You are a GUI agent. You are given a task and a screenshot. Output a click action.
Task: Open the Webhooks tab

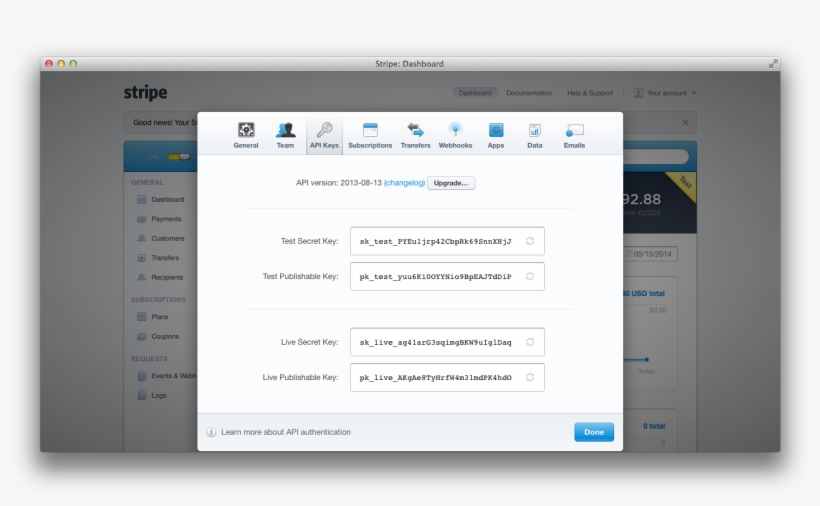click(455, 135)
